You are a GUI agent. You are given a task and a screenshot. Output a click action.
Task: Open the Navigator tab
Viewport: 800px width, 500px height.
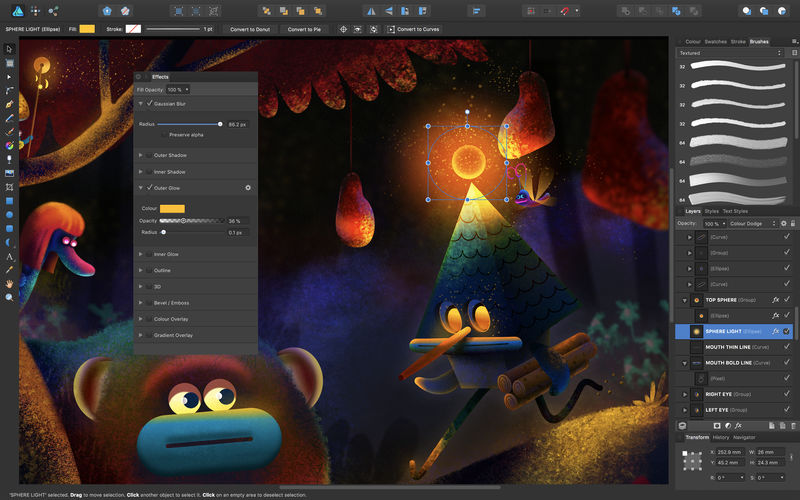744,437
